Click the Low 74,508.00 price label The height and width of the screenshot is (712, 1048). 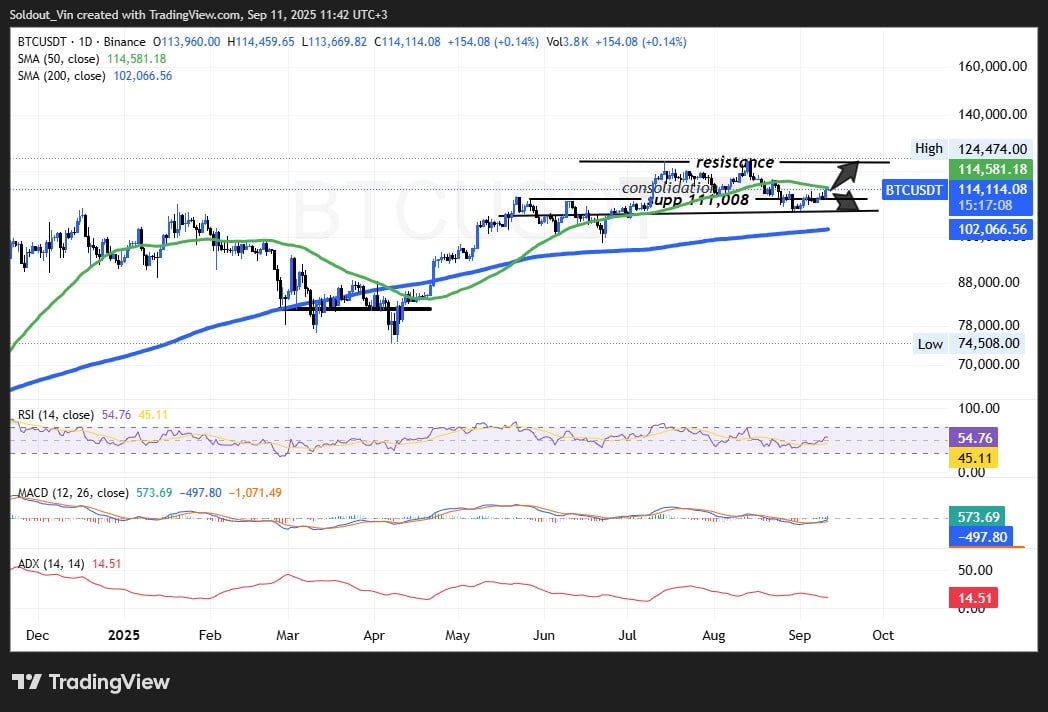point(968,344)
